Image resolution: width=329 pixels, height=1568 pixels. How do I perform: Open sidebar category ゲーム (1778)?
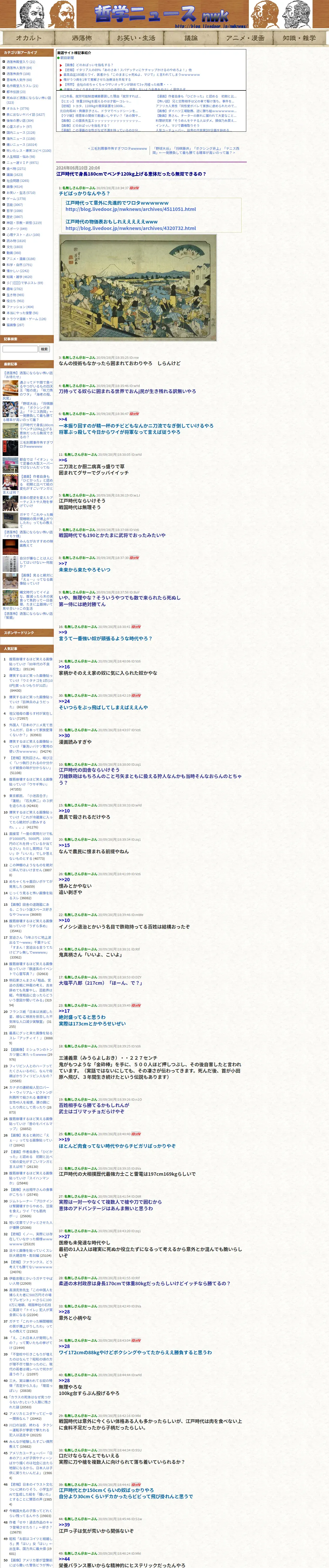[16, 198]
